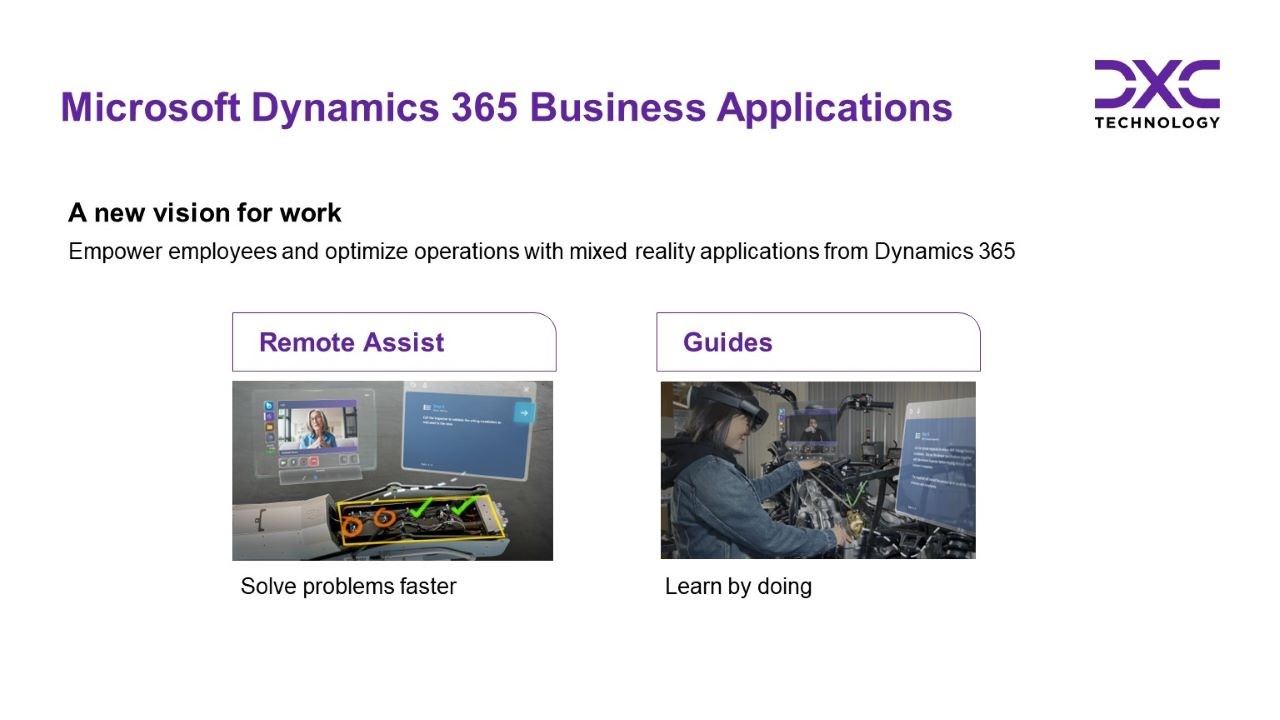This screenshot has height=720, width=1280.
Task: Open the Remote Assist screenshot image
Action: pos(392,471)
